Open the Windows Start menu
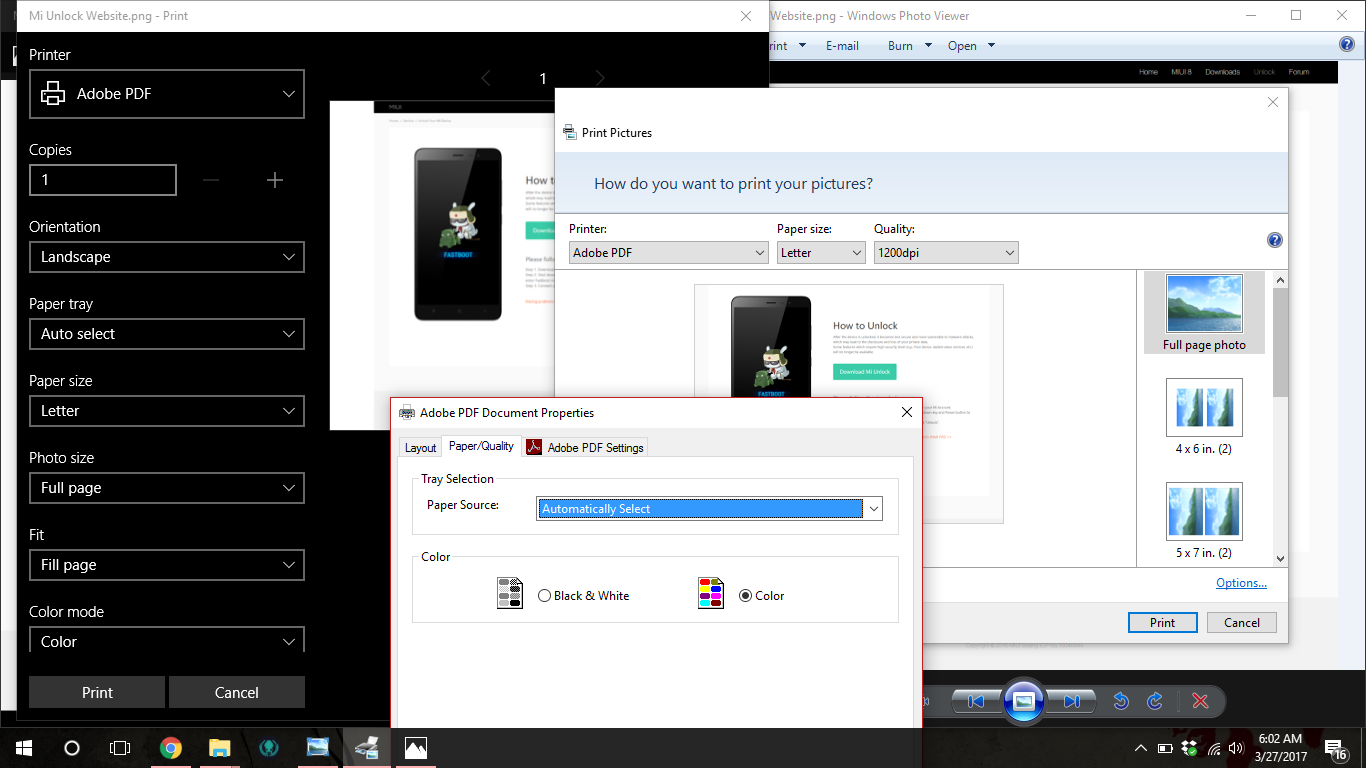Viewport: 1366px width, 768px height. 23,747
